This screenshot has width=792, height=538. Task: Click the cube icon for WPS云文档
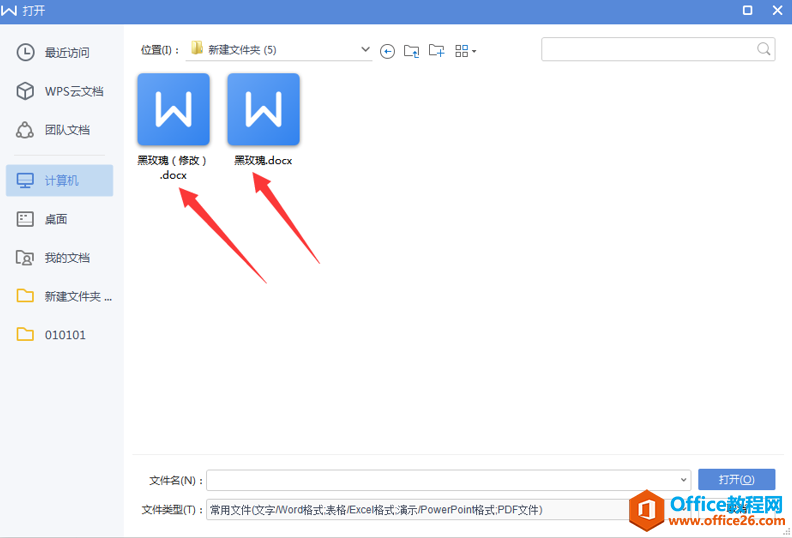[25, 91]
